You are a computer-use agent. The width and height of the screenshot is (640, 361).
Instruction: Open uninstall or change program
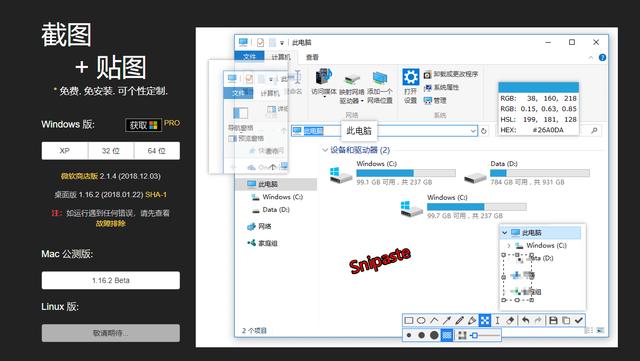click(x=451, y=74)
